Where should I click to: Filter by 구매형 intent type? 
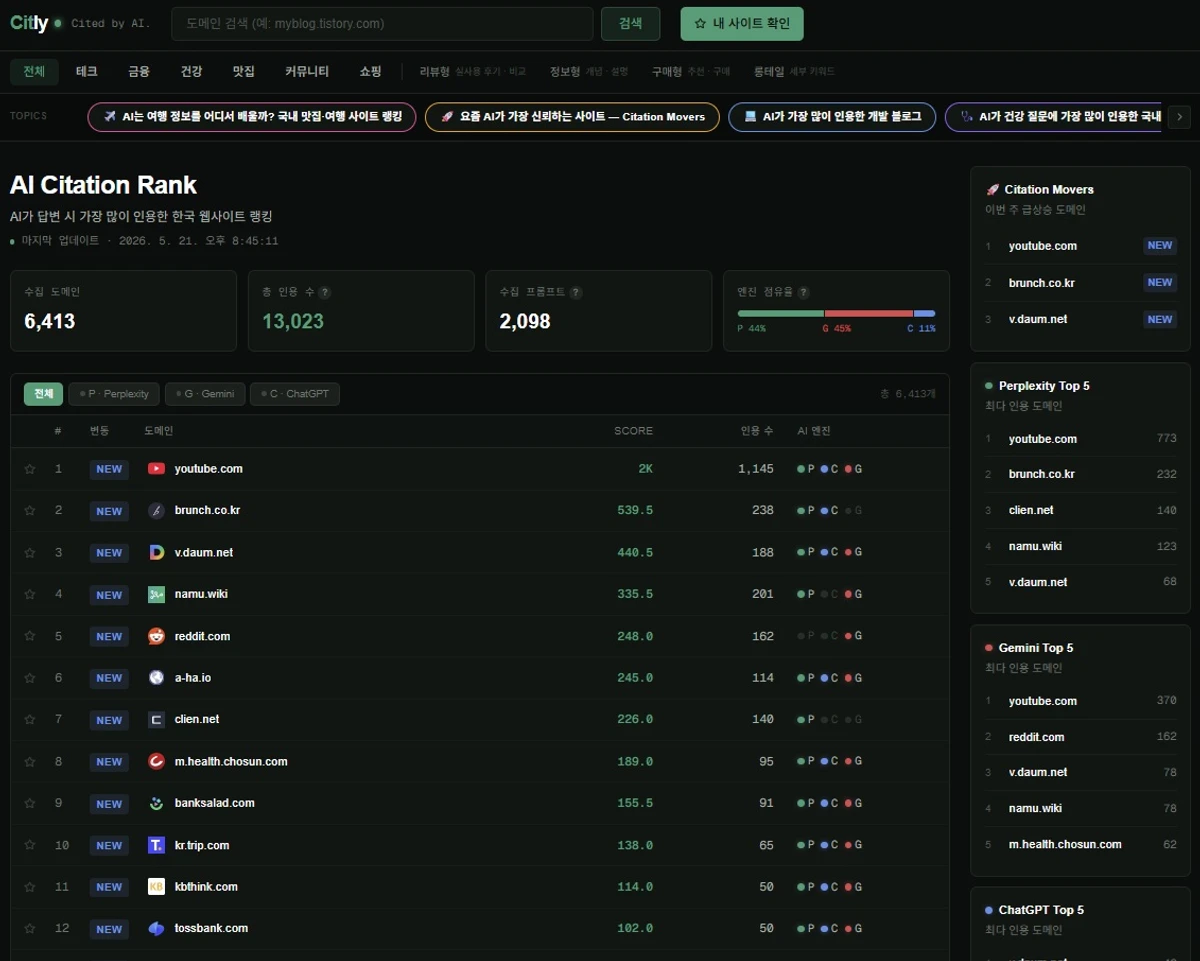691,72
